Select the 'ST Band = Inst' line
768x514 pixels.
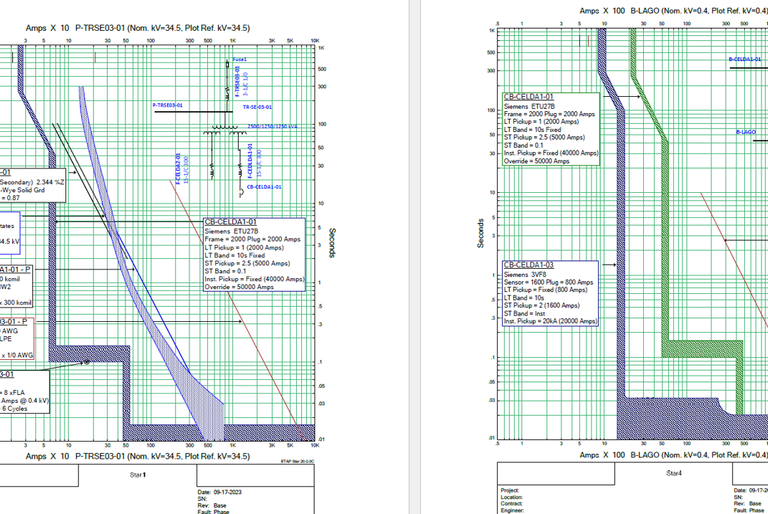525,313
